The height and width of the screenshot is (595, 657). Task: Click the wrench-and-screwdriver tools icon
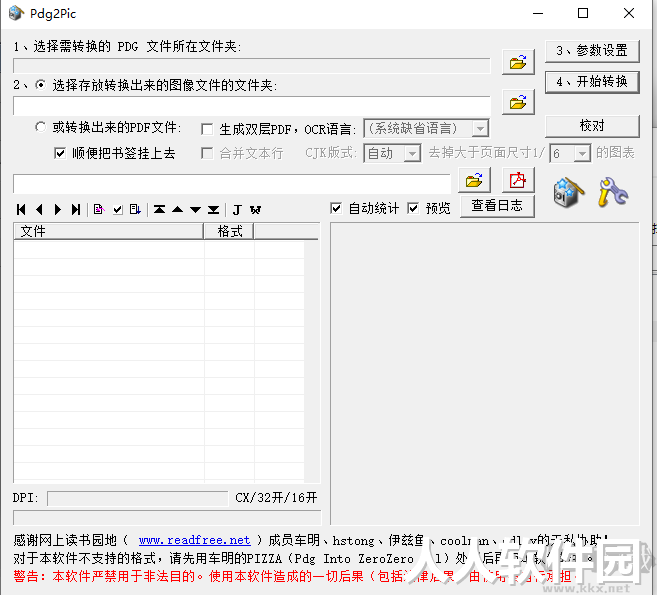(x=613, y=192)
